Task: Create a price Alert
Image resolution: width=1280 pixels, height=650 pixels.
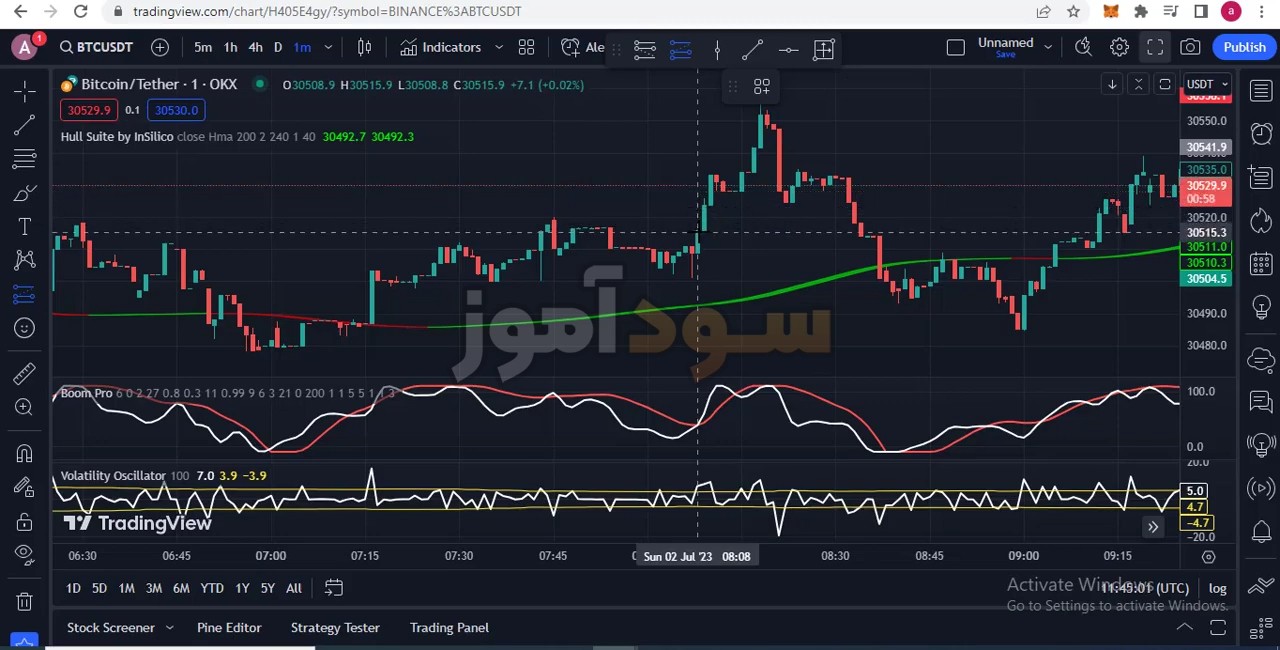Action: (x=583, y=47)
